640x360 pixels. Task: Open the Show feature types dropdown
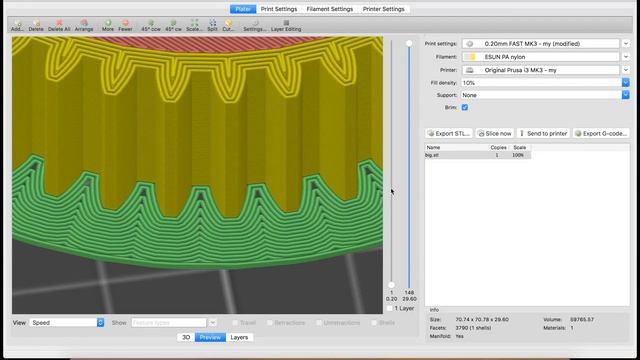213,323
